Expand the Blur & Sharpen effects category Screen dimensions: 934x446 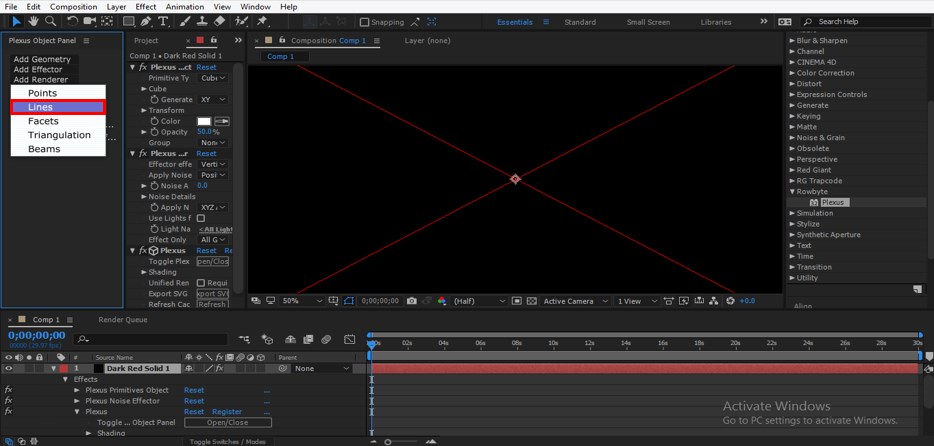[x=792, y=40]
